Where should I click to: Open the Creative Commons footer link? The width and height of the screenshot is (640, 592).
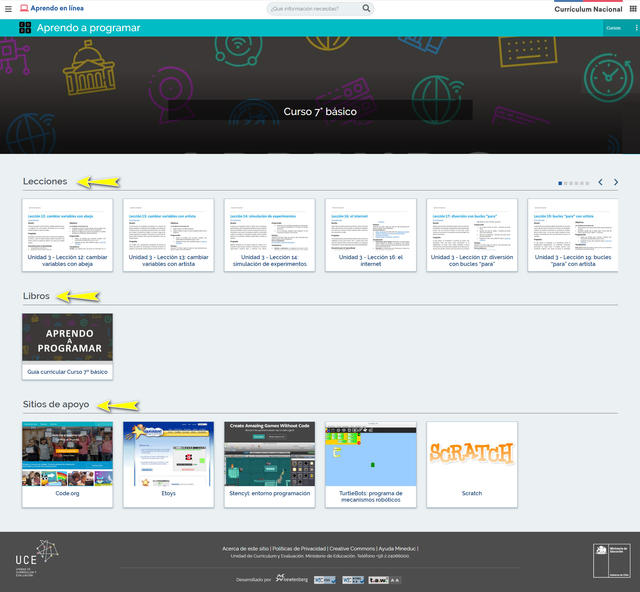(x=353, y=548)
